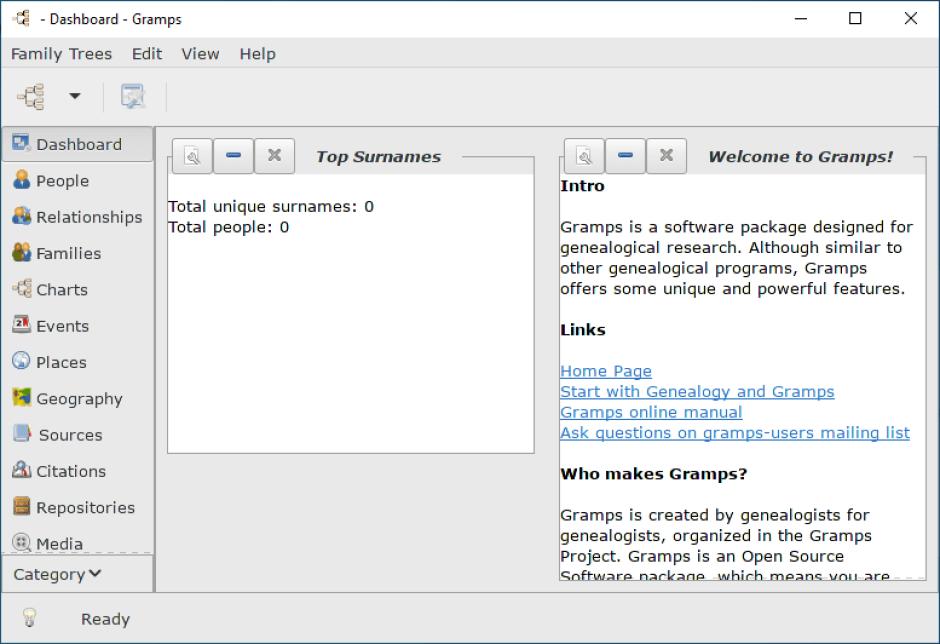Select the Media category

(x=77, y=541)
